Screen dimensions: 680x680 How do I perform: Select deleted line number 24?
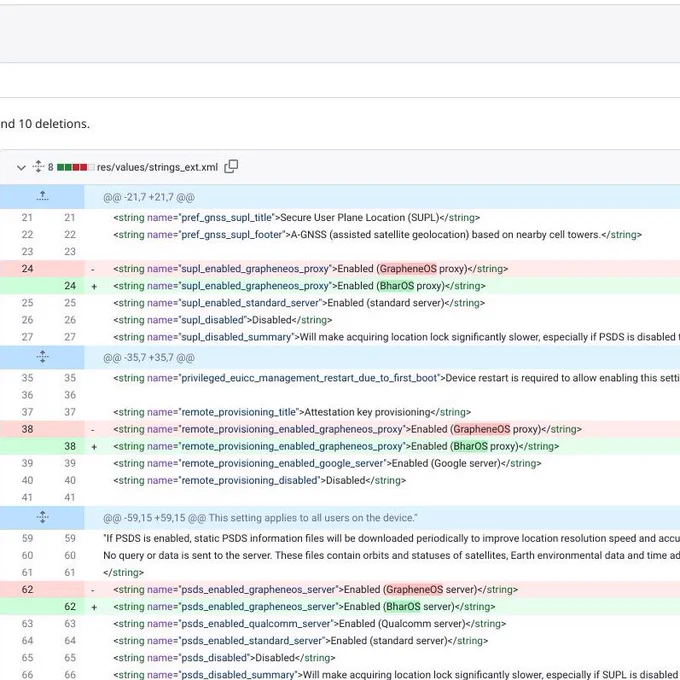(x=27, y=269)
